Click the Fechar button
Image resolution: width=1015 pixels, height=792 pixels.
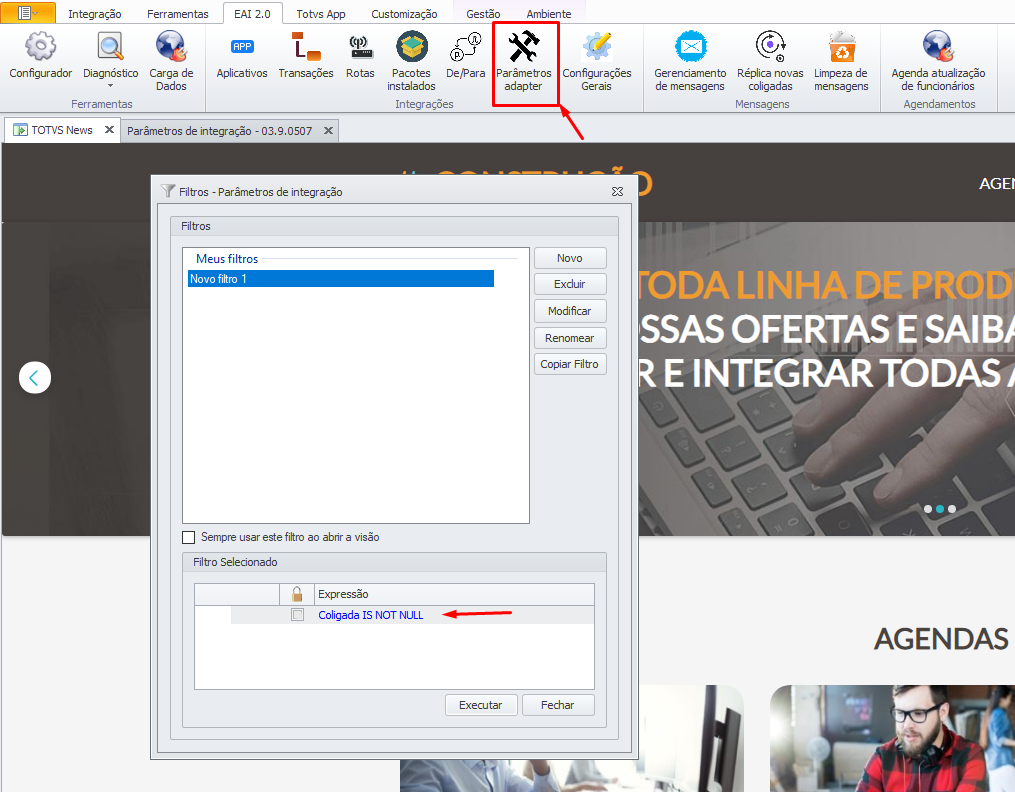pos(558,705)
